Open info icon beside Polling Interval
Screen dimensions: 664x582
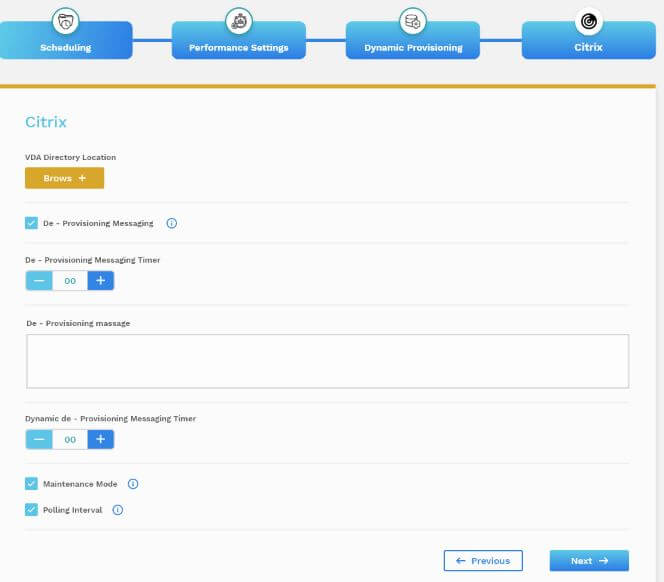pyautogui.click(x=118, y=510)
